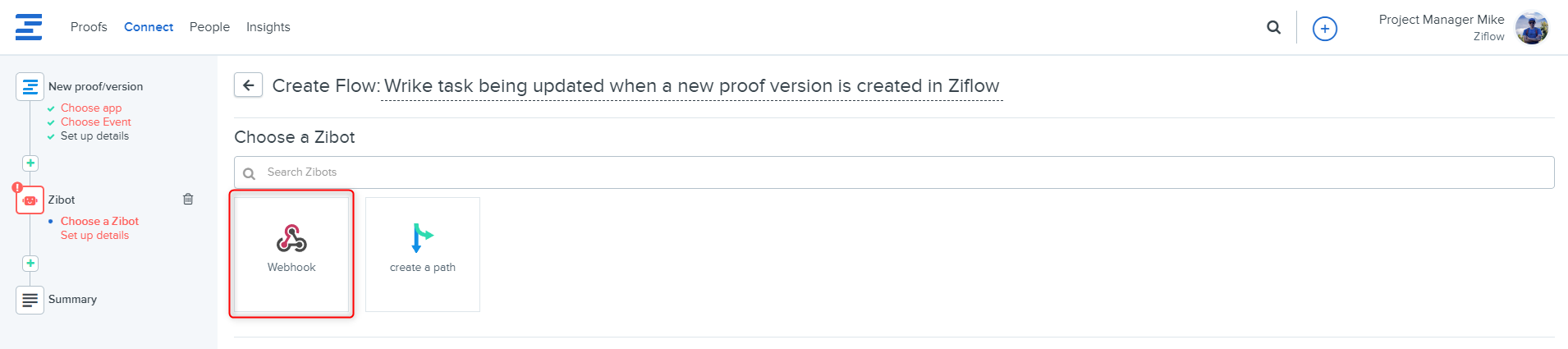
Task: Open the Summary step icon
Action: pos(30,300)
